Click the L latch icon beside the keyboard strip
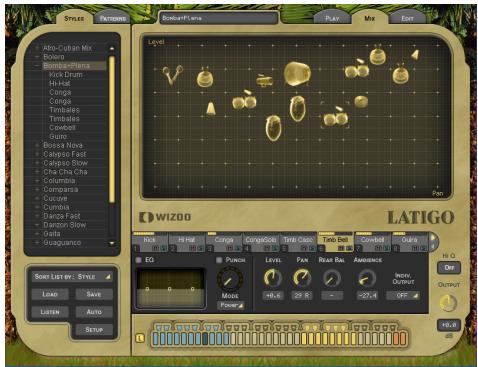This screenshot has width=478, height=367. pyautogui.click(x=140, y=338)
